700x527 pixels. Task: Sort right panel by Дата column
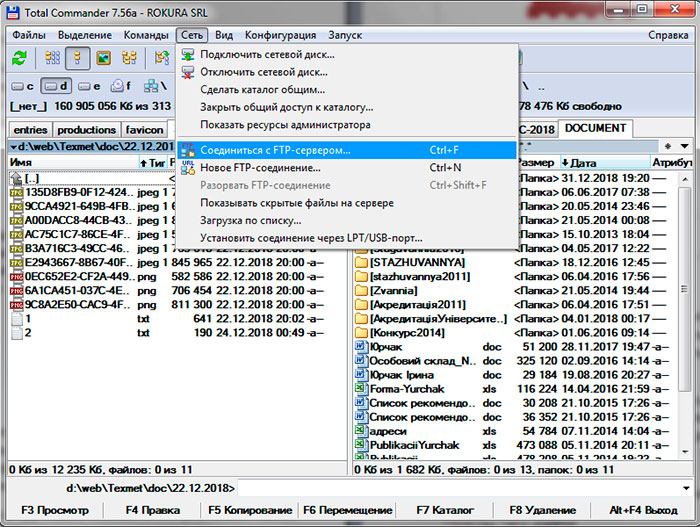(604, 163)
